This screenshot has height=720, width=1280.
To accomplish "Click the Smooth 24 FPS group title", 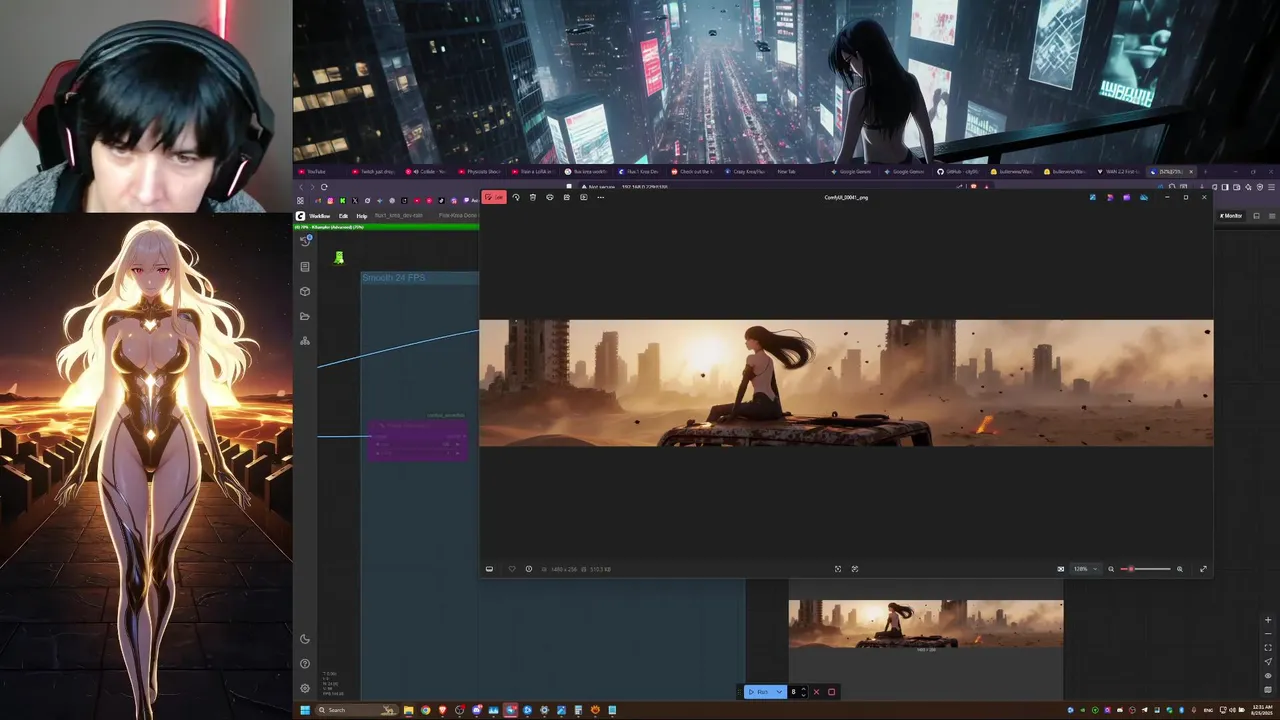I will tap(394, 278).
